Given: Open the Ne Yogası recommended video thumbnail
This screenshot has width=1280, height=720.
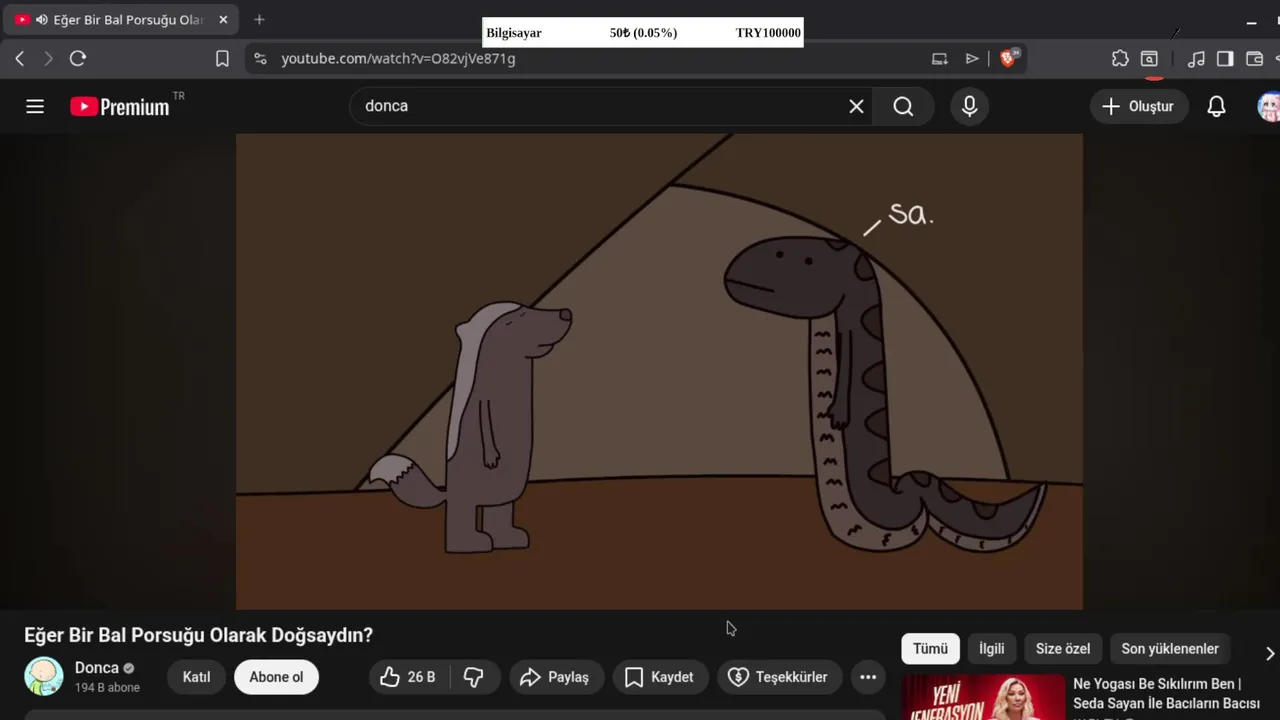Looking at the screenshot, I should pos(984,697).
